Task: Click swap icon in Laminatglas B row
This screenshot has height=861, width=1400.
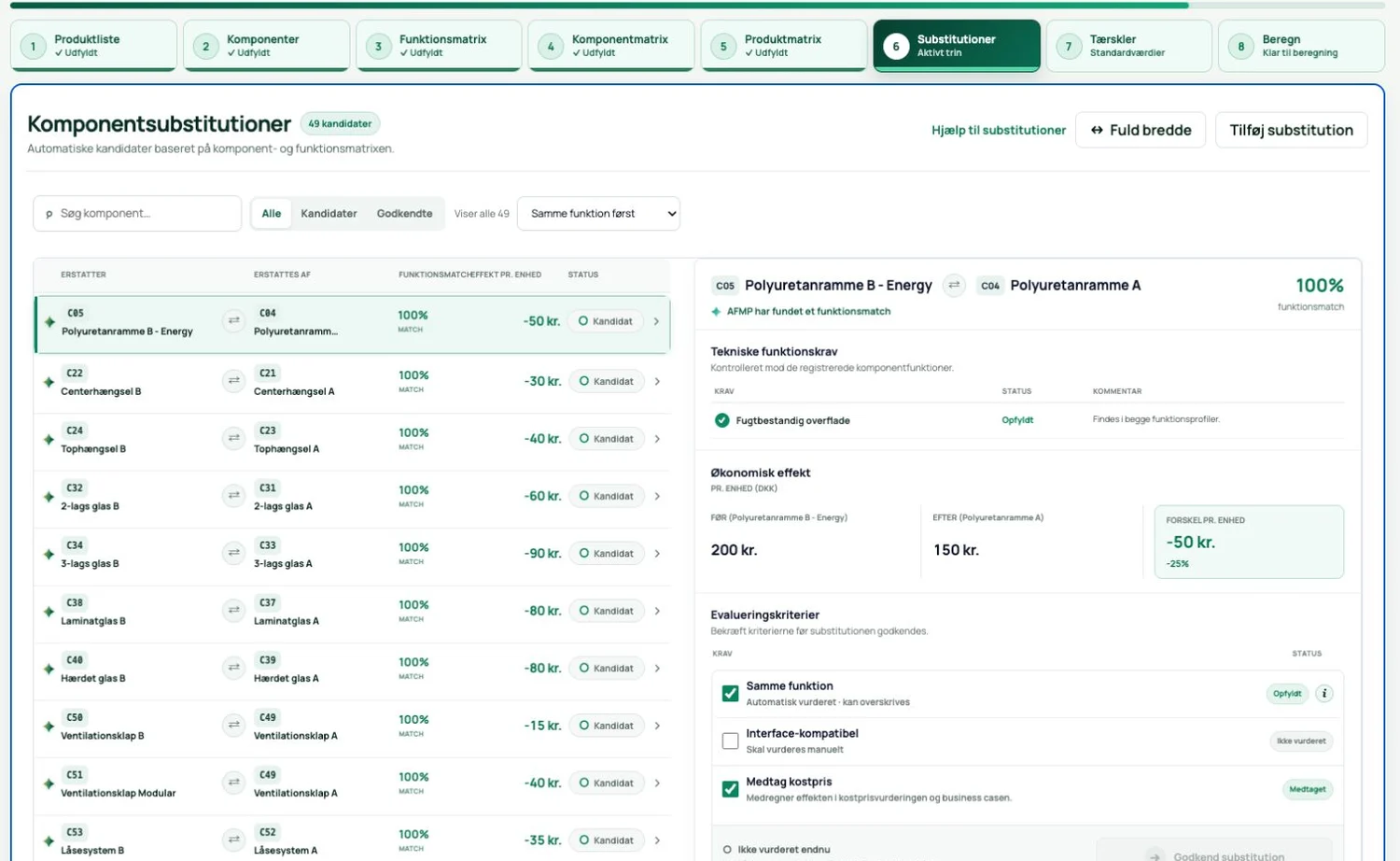Action: pos(233,611)
